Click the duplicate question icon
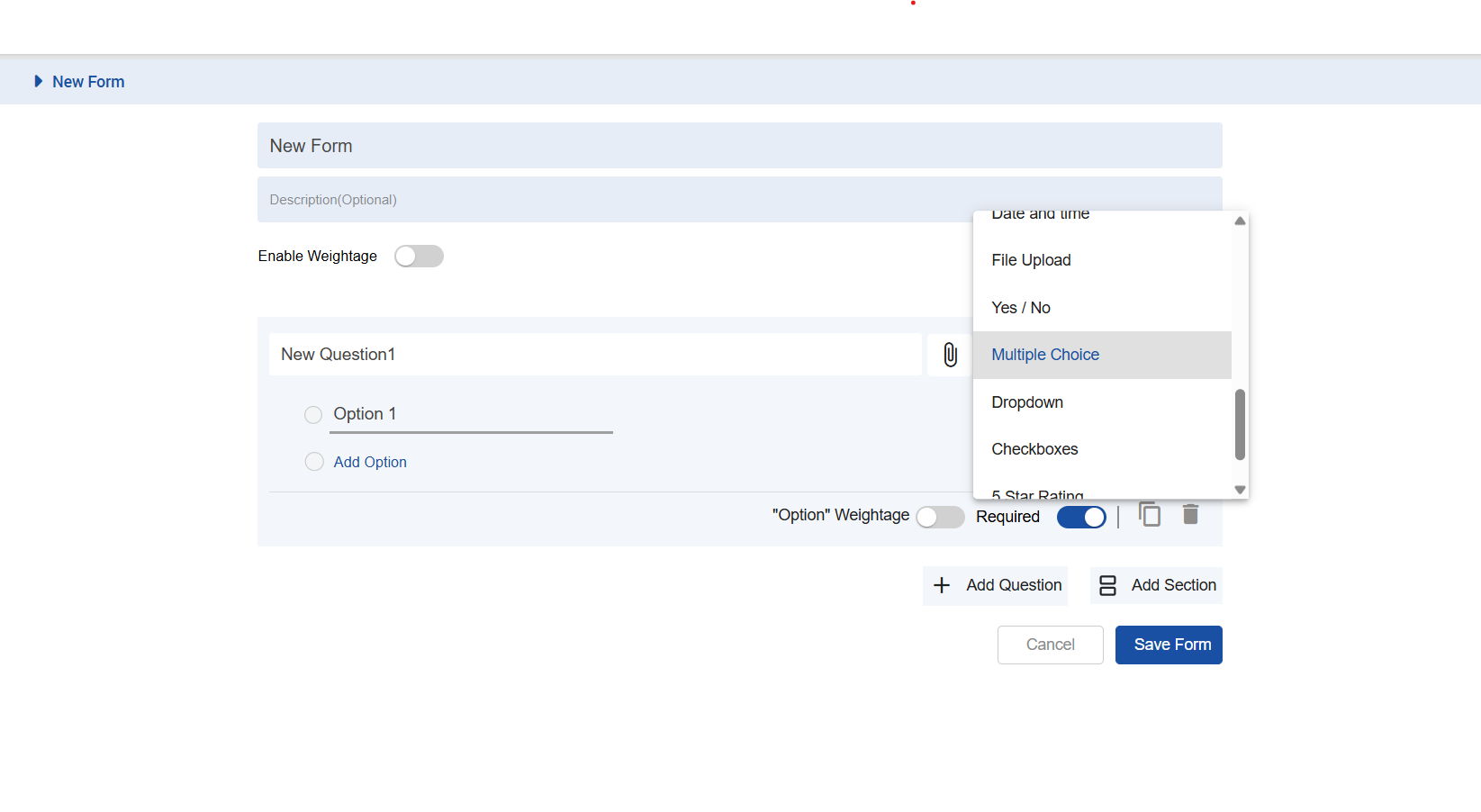 (1150, 514)
